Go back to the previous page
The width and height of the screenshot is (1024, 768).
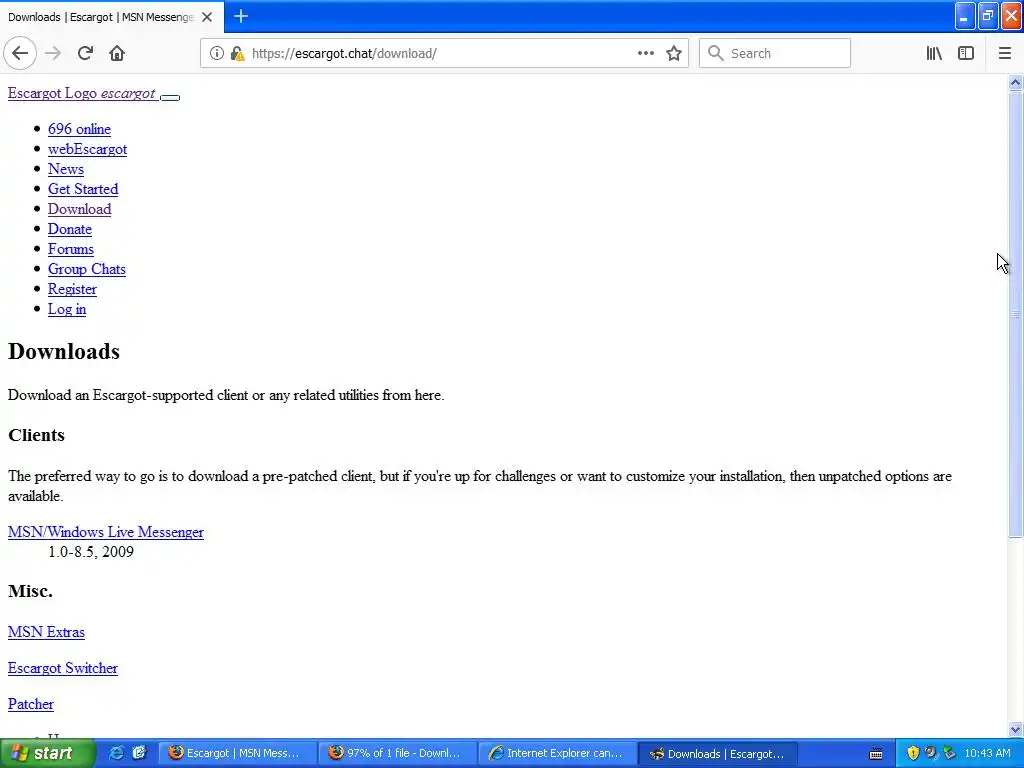click(x=20, y=54)
